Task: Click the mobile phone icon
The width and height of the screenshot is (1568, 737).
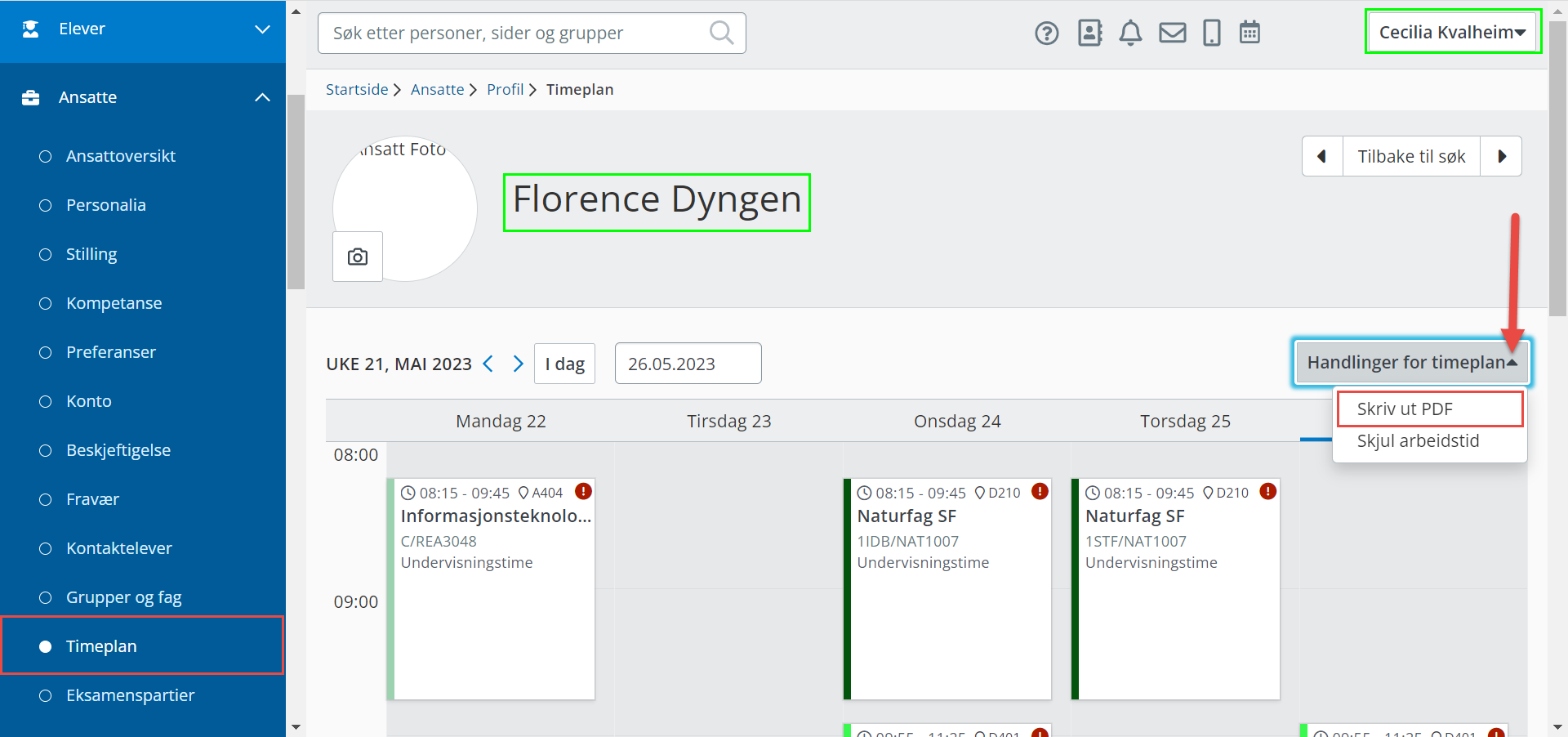Action: tap(1212, 33)
